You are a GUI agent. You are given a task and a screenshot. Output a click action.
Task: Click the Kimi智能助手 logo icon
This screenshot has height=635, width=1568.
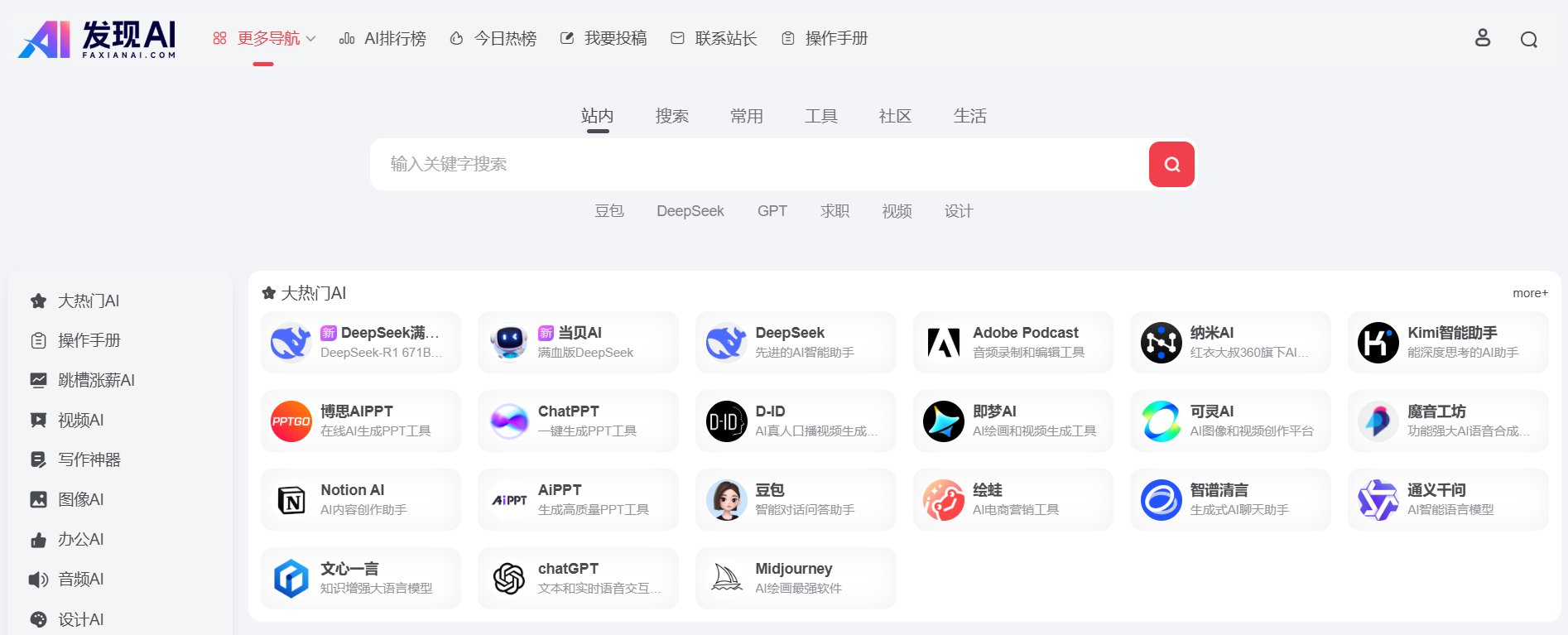click(x=1378, y=342)
